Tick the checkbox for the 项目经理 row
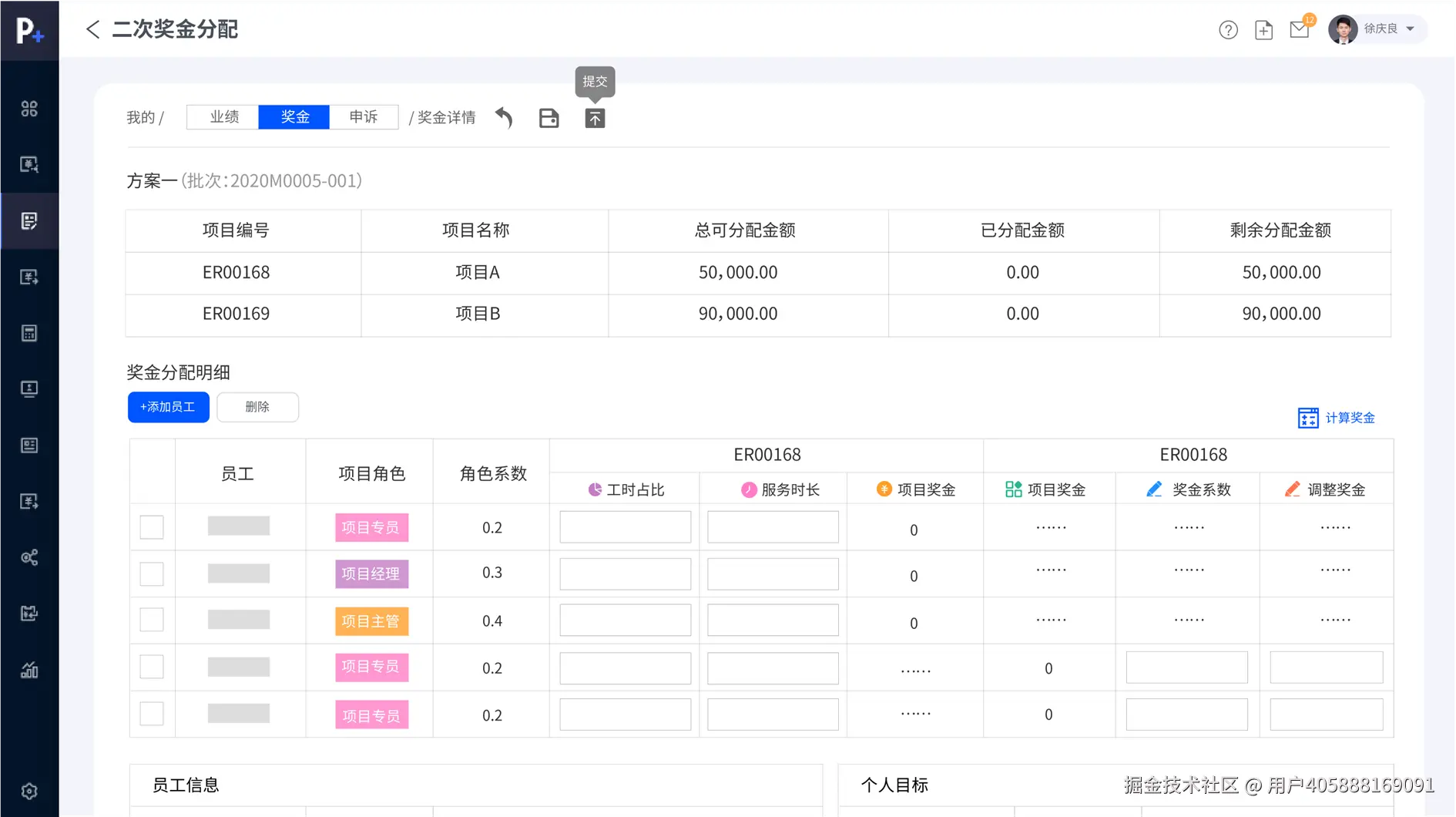This screenshot has height=817, width=1456. (x=152, y=573)
